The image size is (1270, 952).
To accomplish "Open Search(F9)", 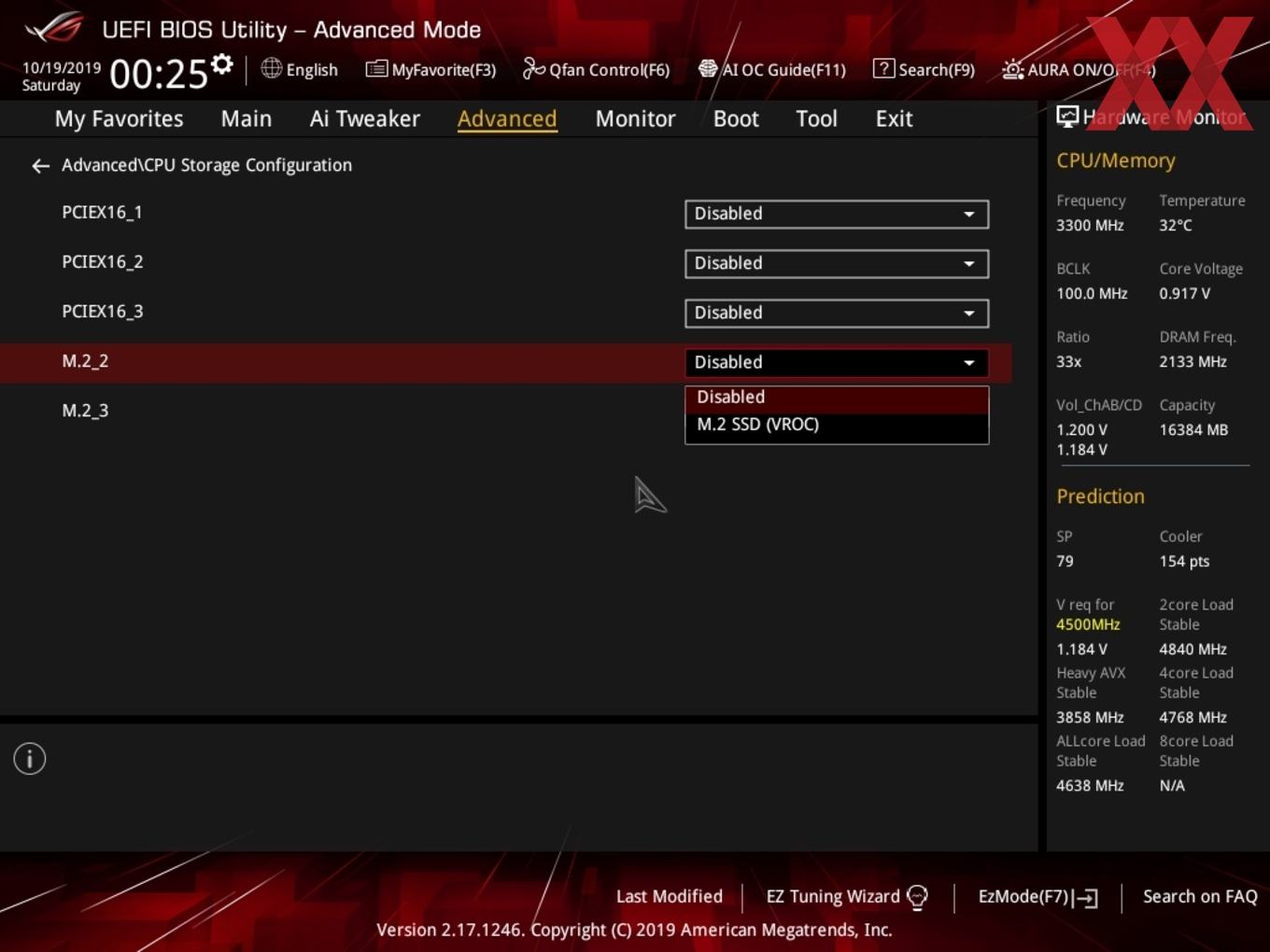I will [937, 70].
